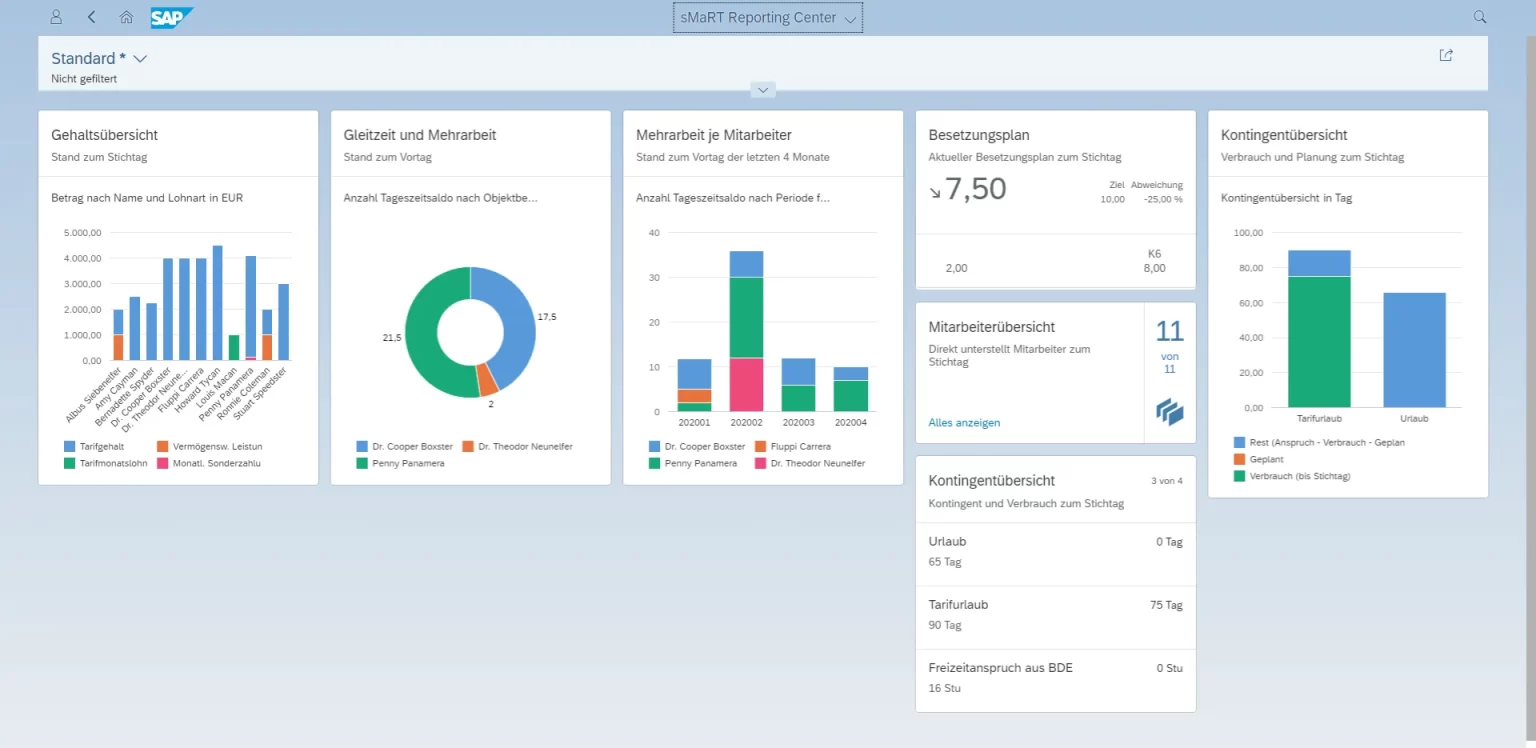Image resolution: width=1536 pixels, height=748 pixels.
Task: Click the share icon on the filter bar
Action: 1445,55
